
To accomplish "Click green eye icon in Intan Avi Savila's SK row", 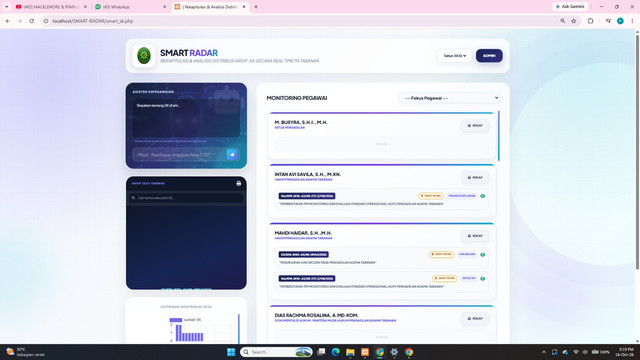I will (x=482, y=196).
